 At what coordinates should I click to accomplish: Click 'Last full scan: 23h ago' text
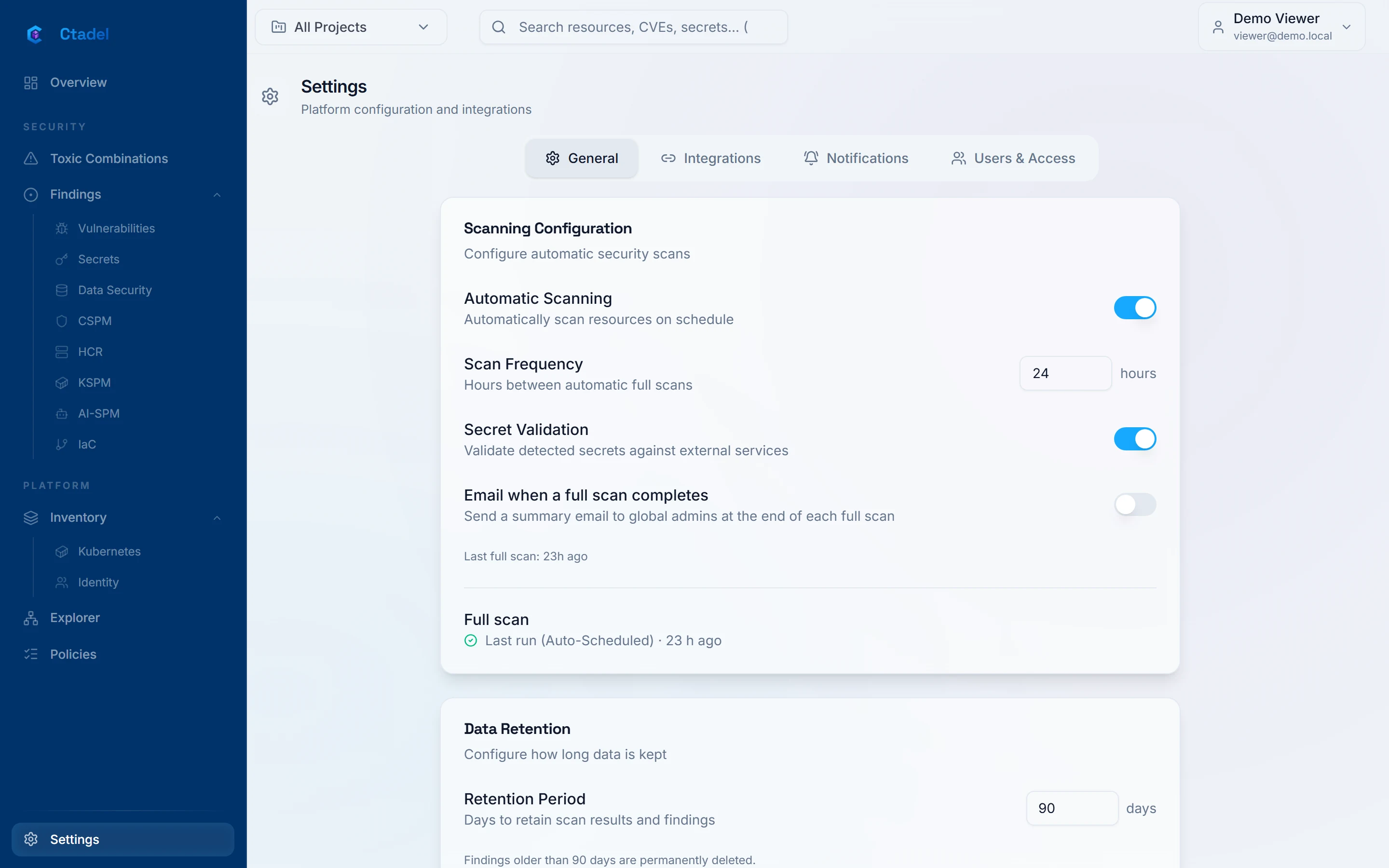pyautogui.click(x=525, y=556)
